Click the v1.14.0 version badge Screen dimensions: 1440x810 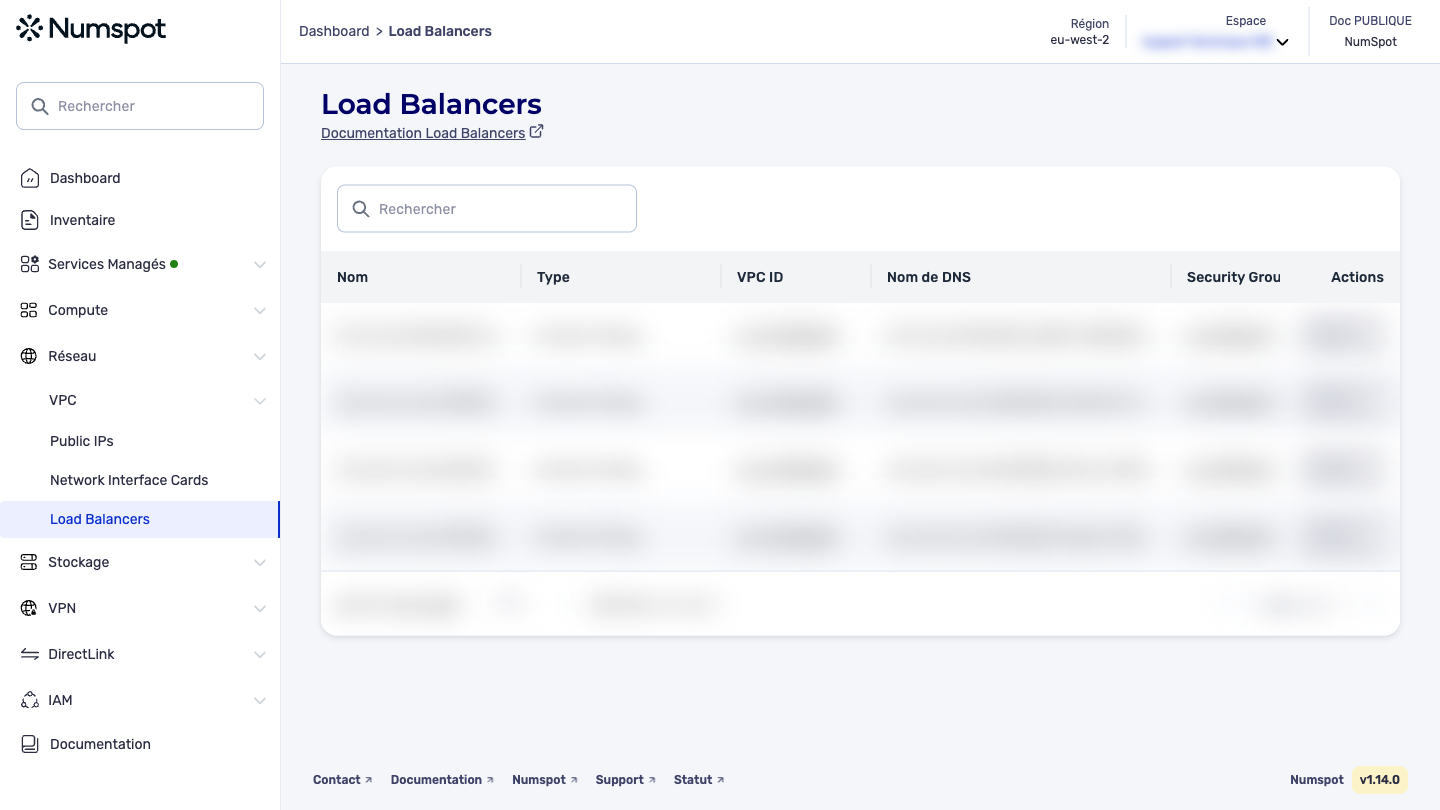pyautogui.click(x=1380, y=780)
